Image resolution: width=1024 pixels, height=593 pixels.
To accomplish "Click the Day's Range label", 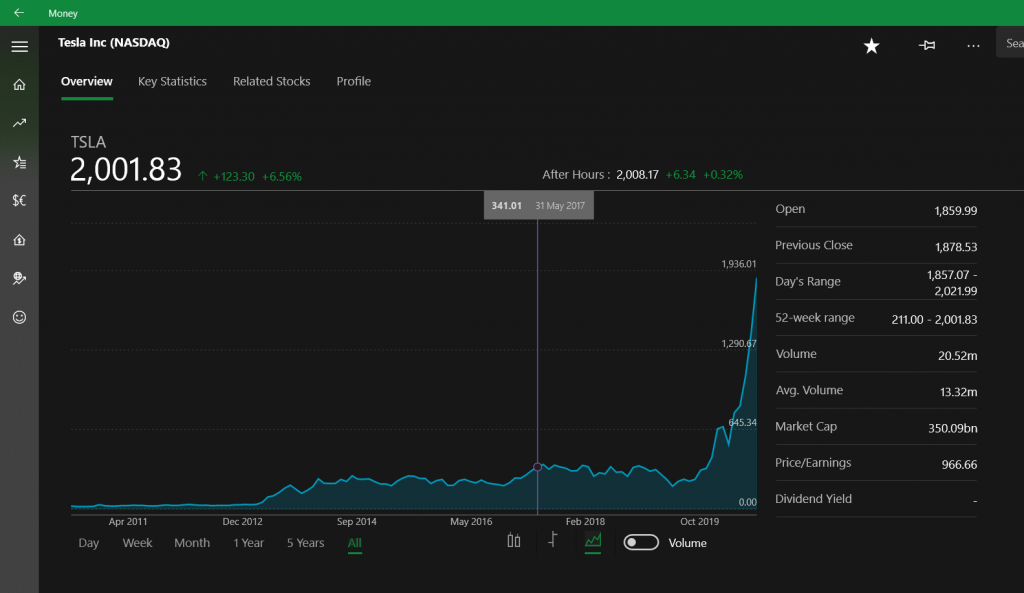I will point(808,281).
